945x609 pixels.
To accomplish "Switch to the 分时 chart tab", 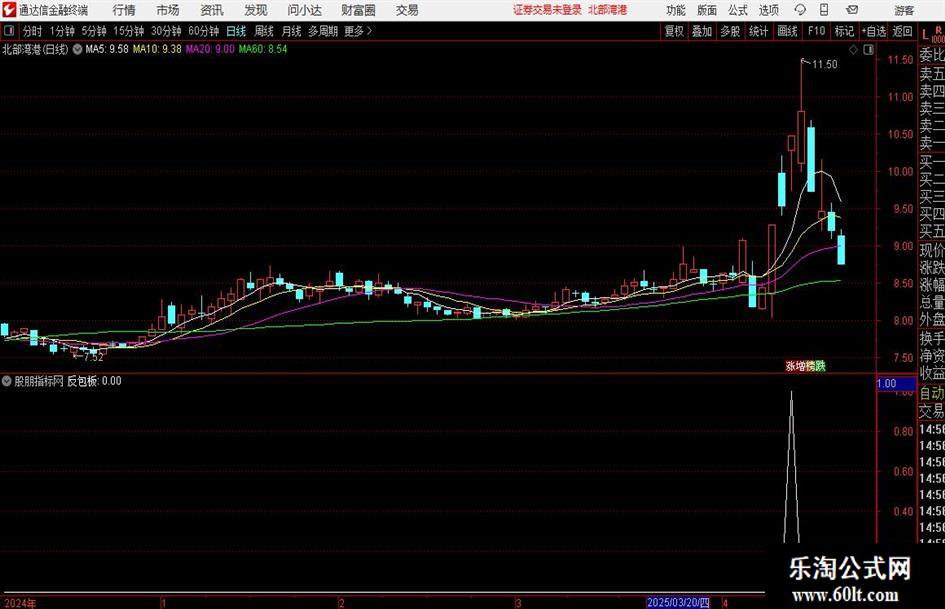I will coord(32,31).
